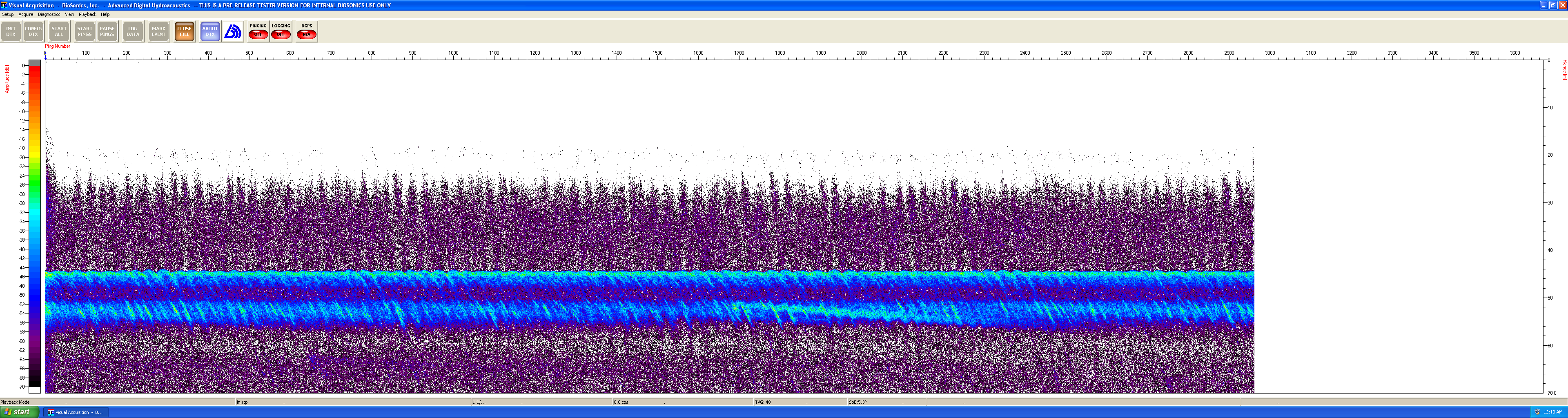Click the START PINGS button
Viewport: 1568px width, 418px height.
[x=85, y=31]
